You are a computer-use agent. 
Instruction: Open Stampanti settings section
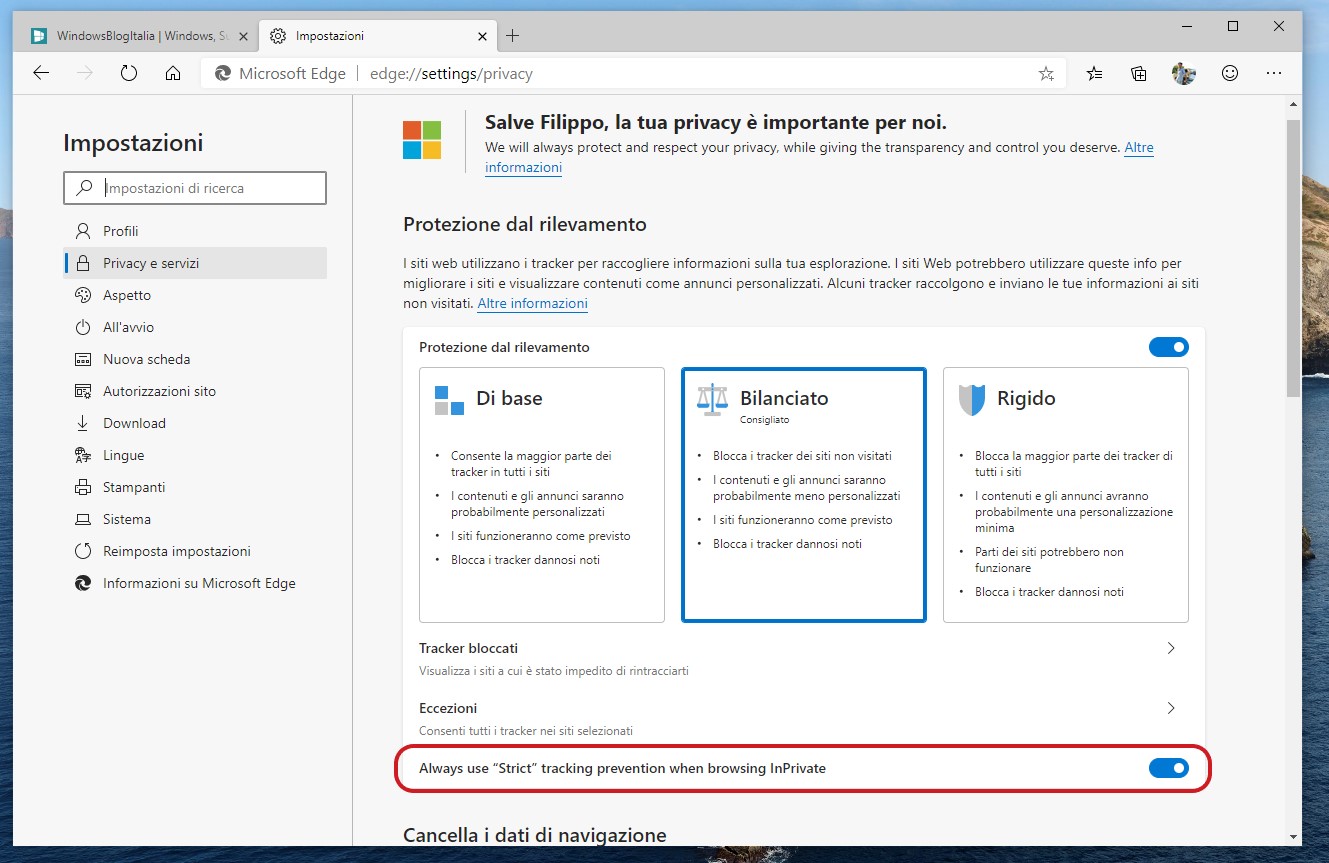pos(195,487)
